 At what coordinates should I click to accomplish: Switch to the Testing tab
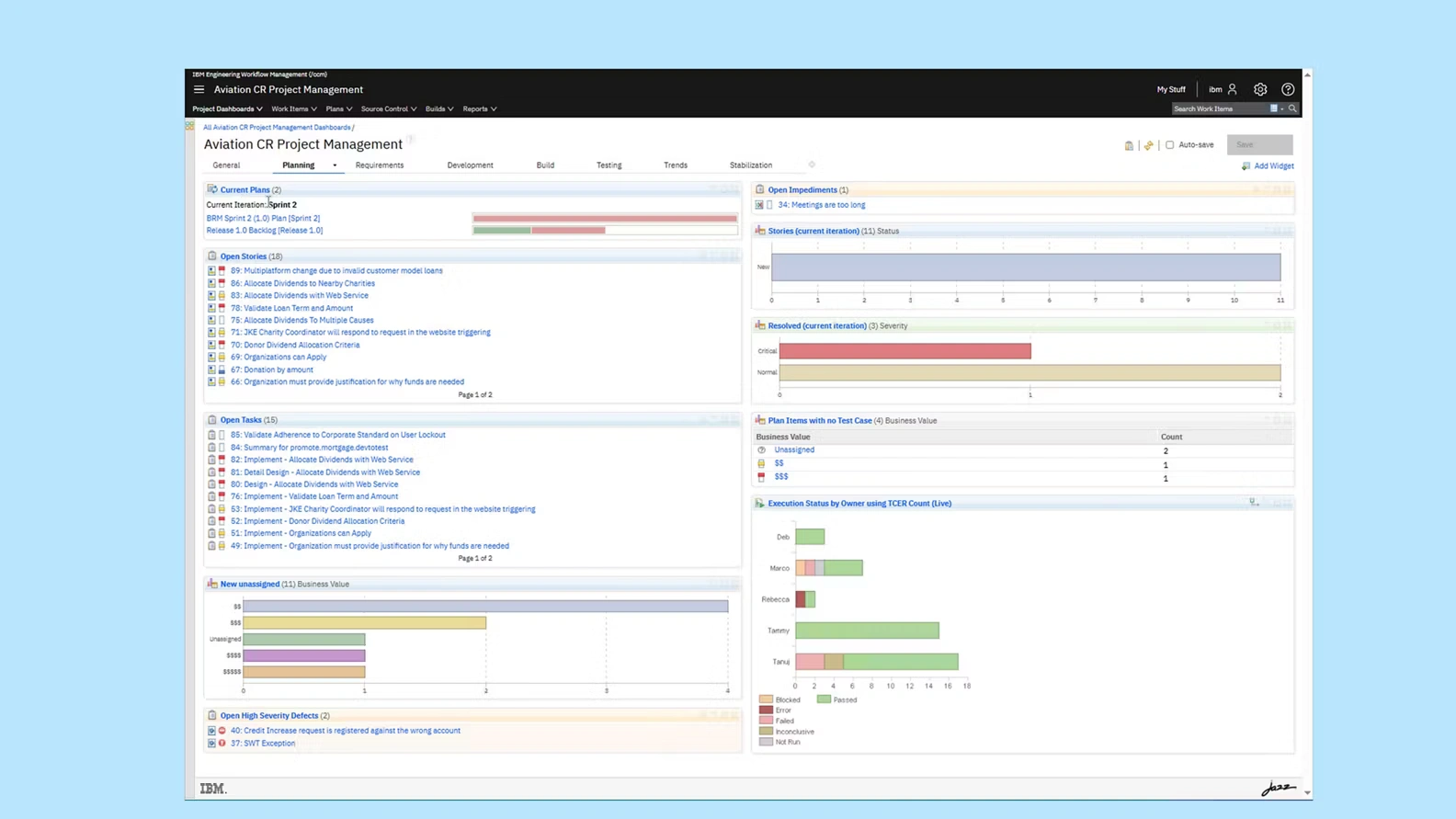tap(609, 165)
